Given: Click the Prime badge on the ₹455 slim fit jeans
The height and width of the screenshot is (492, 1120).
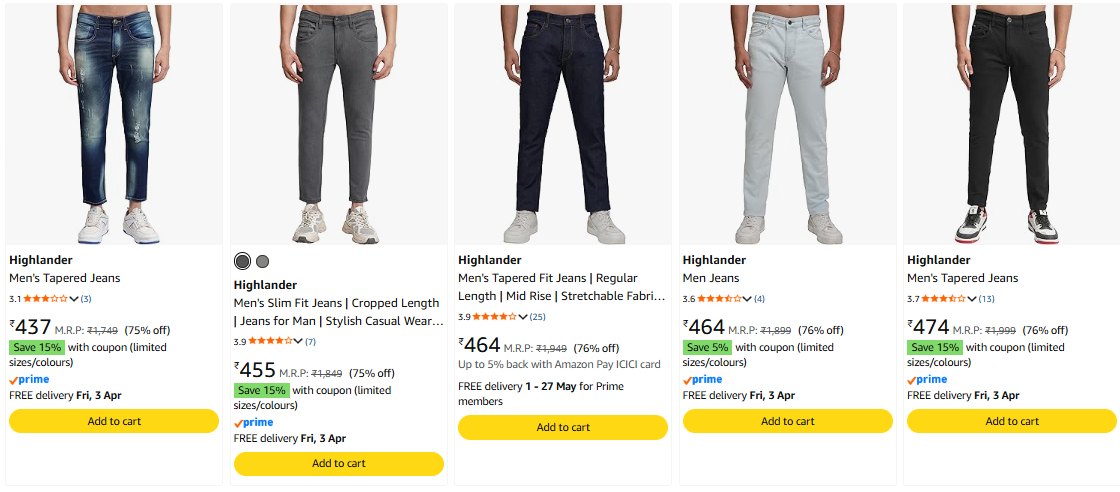Looking at the screenshot, I should pos(253,423).
